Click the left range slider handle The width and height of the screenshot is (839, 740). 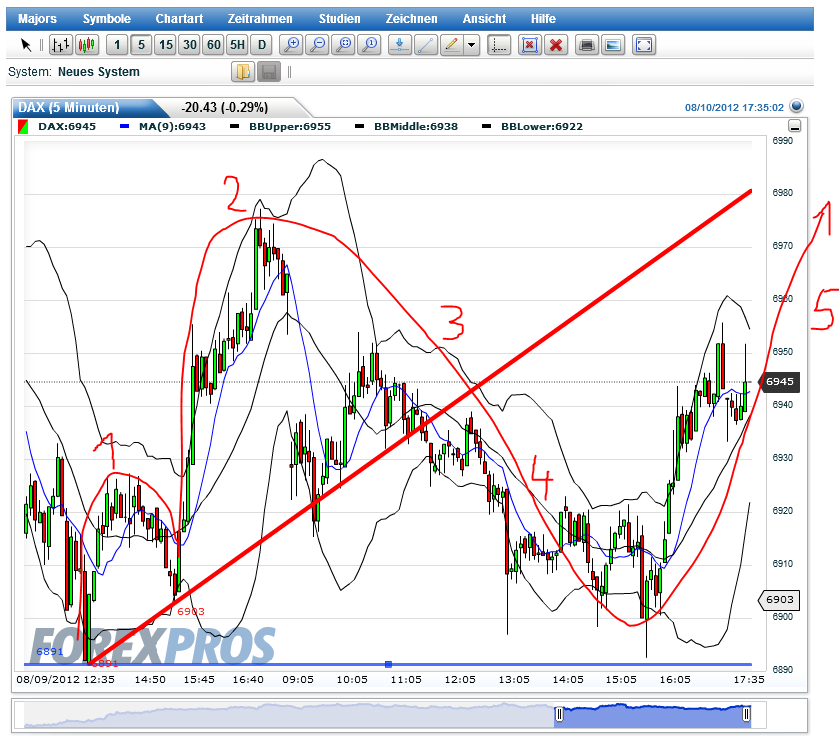pos(559,714)
